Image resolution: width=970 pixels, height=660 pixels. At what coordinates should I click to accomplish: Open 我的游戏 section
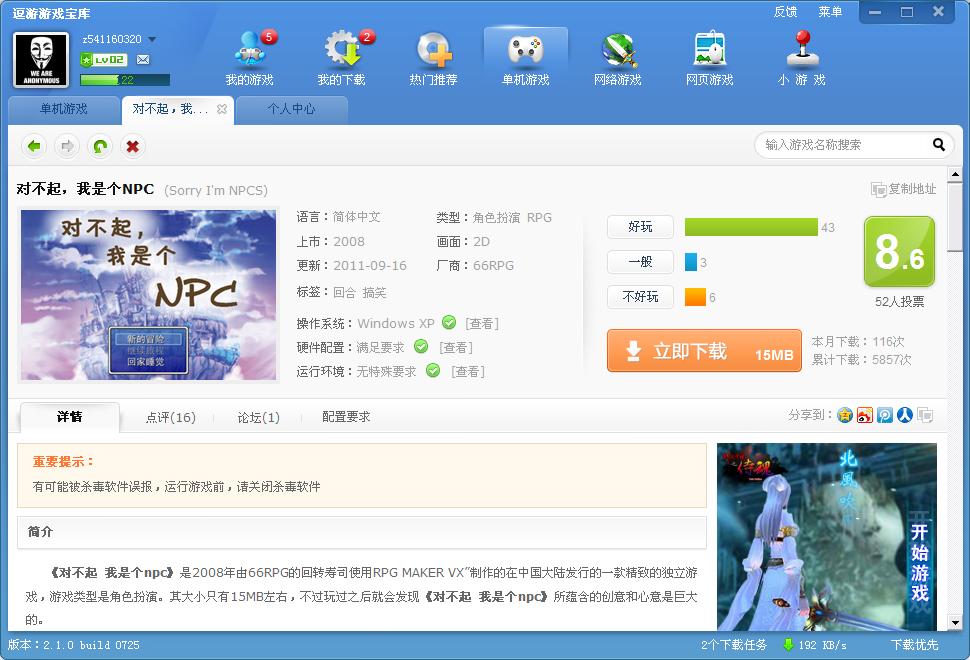pyautogui.click(x=249, y=58)
